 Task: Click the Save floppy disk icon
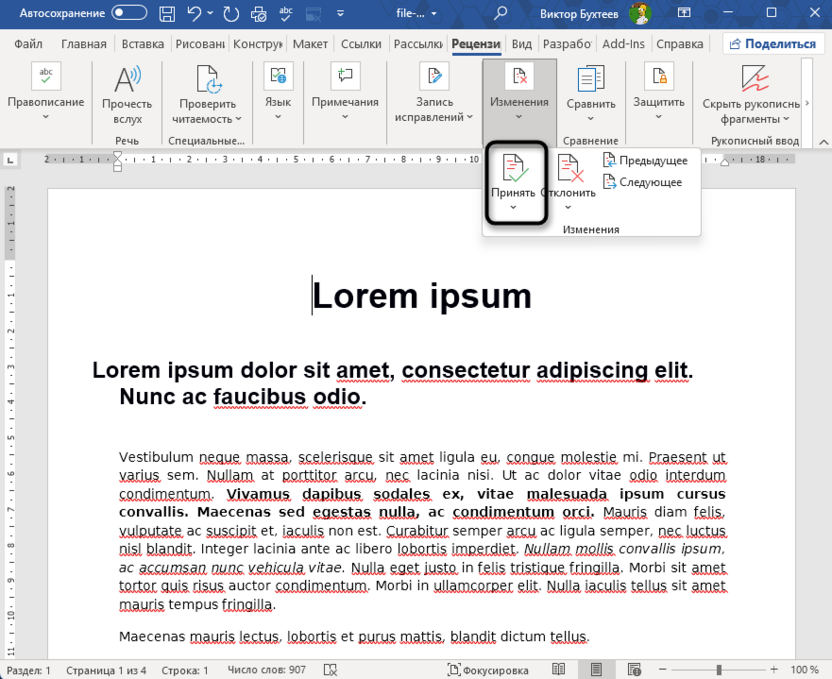click(167, 13)
